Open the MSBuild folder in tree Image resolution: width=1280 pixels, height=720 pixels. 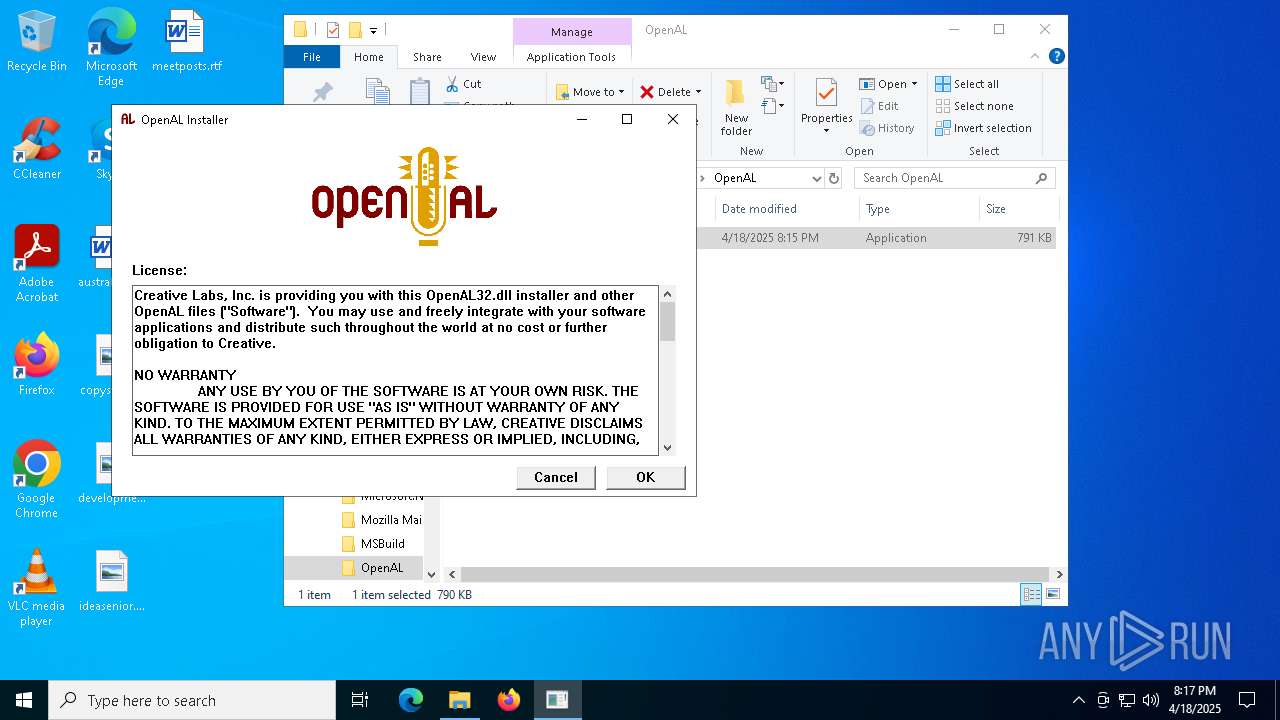tap(372, 544)
